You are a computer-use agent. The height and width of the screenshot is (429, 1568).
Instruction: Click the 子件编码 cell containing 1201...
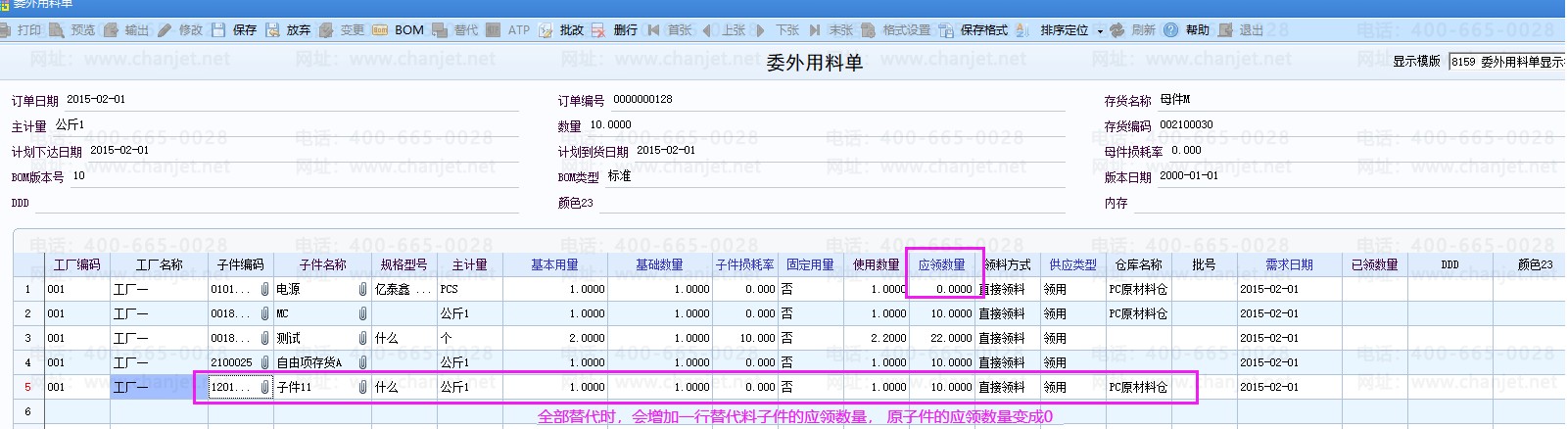pos(233,387)
